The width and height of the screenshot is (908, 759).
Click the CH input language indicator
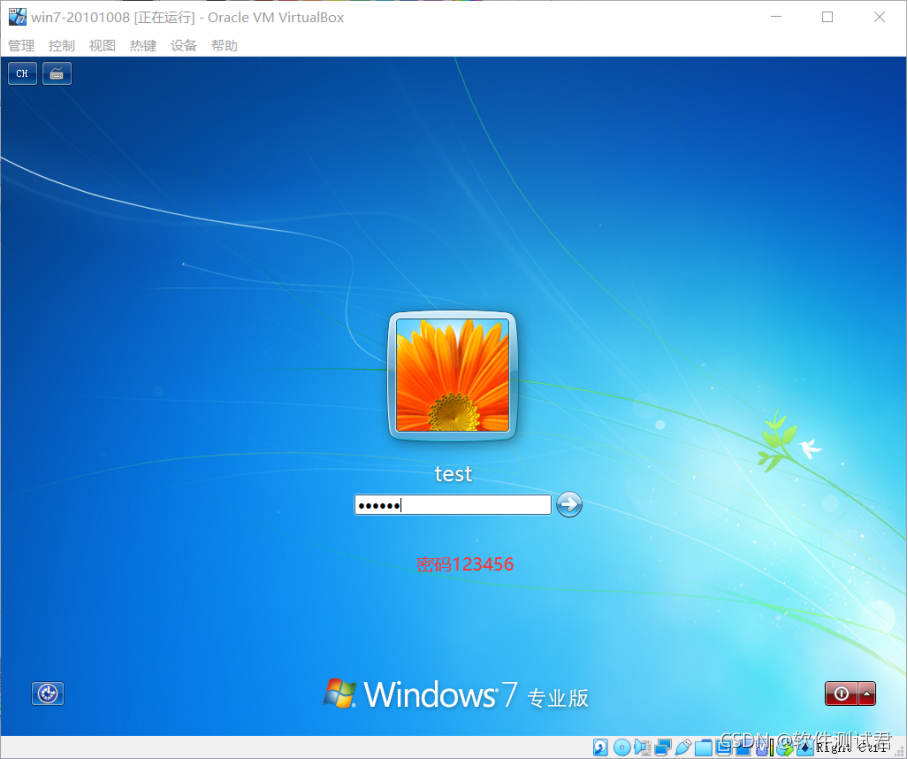tap(23, 74)
